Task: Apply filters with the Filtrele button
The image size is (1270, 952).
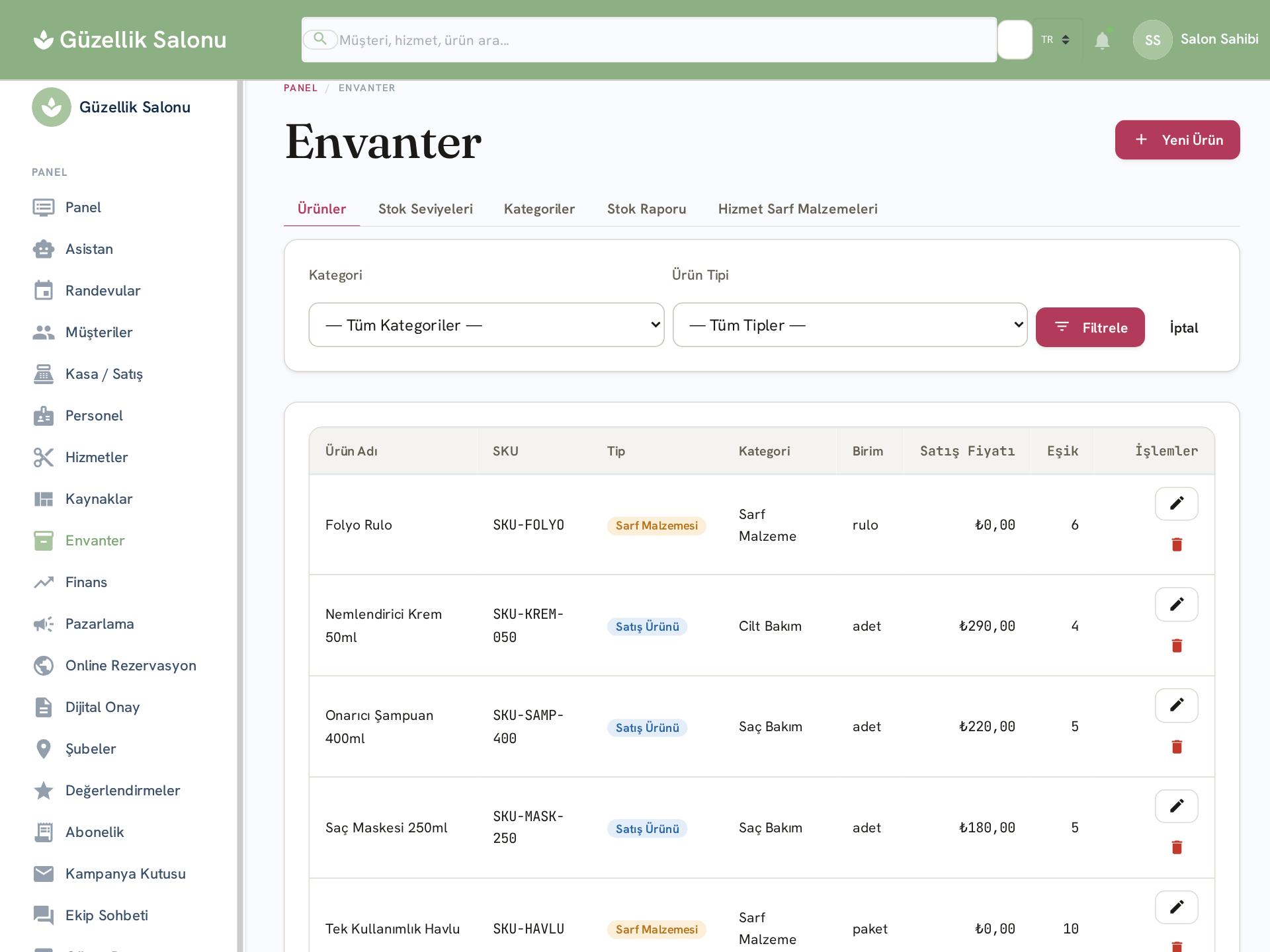Action: point(1090,327)
